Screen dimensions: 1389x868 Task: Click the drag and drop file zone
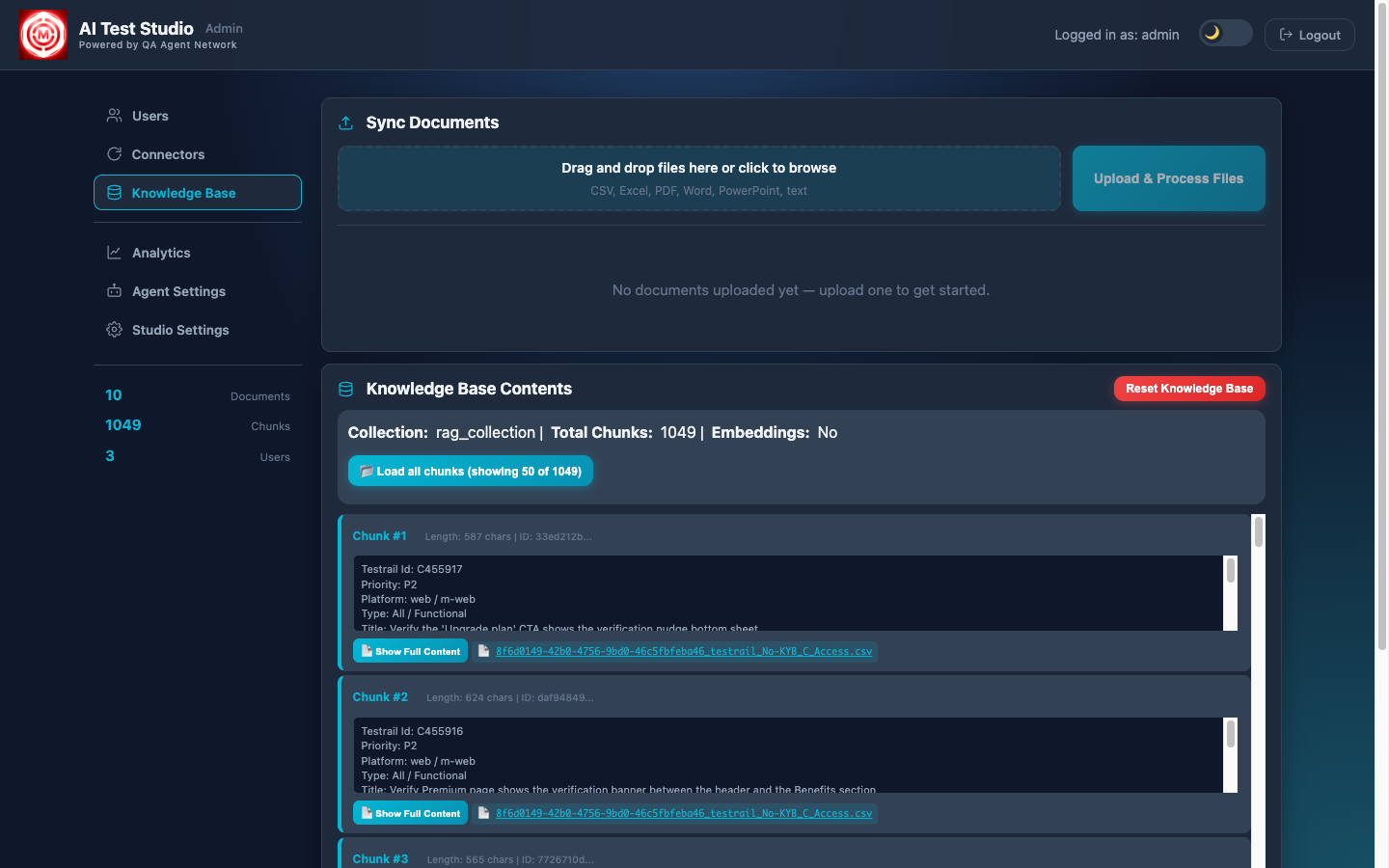699,178
